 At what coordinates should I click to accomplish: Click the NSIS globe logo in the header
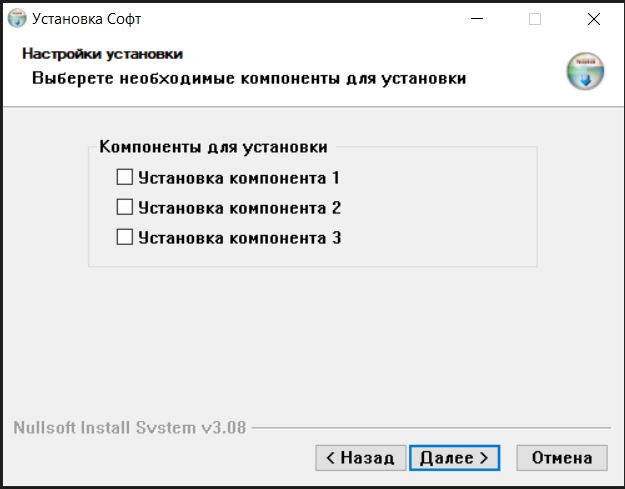point(585,72)
